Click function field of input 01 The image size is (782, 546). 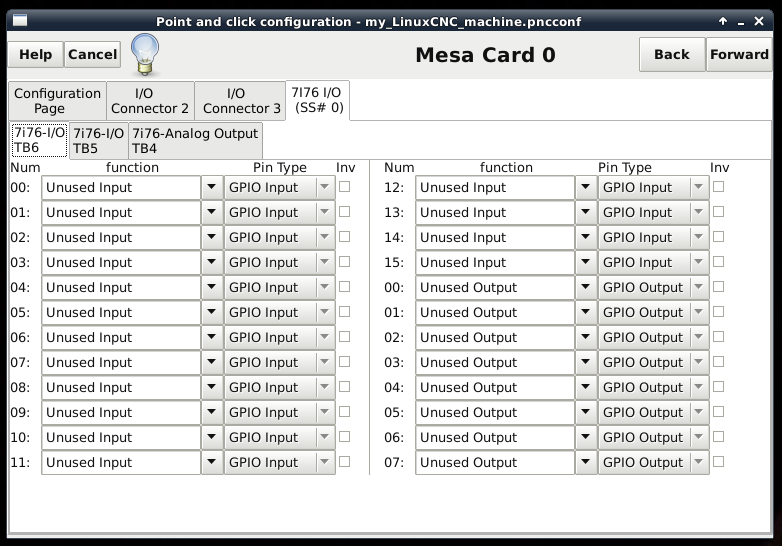(x=121, y=212)
